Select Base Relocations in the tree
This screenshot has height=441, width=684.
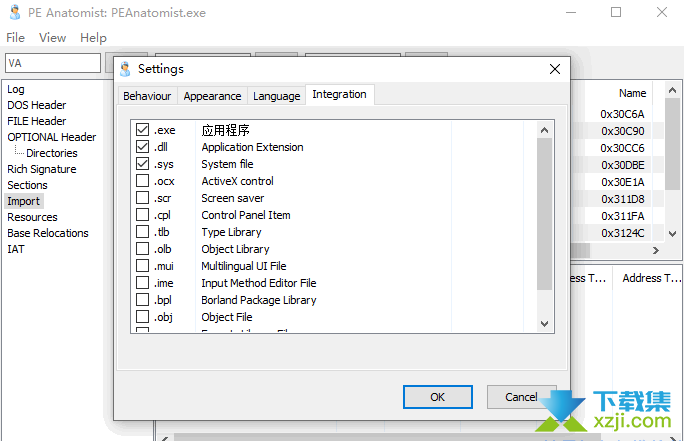[x=48, y=233]
